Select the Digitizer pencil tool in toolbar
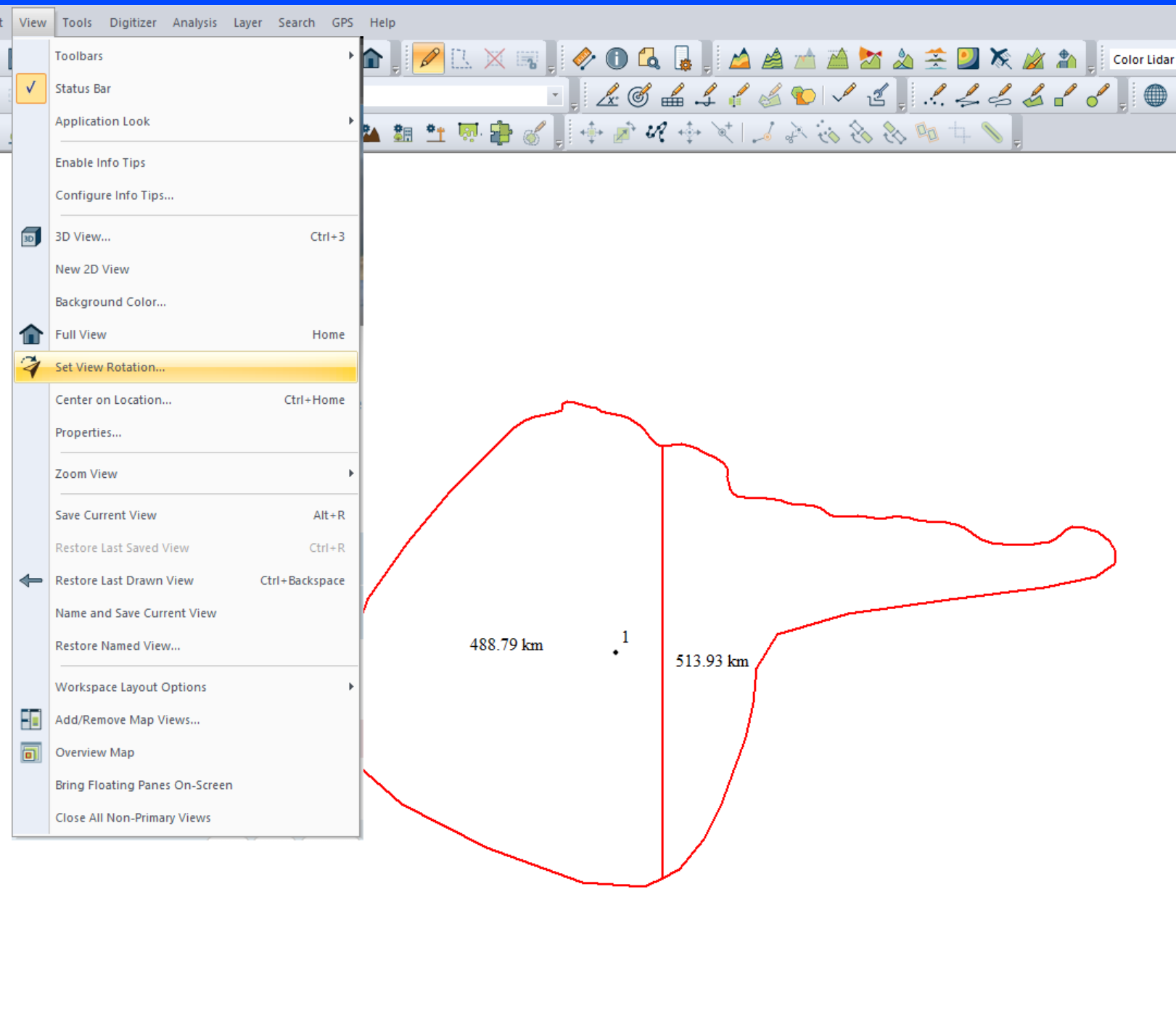The height and width of the screenshot is (1021, 1176). pyautogui.click(x=429, y=59)
